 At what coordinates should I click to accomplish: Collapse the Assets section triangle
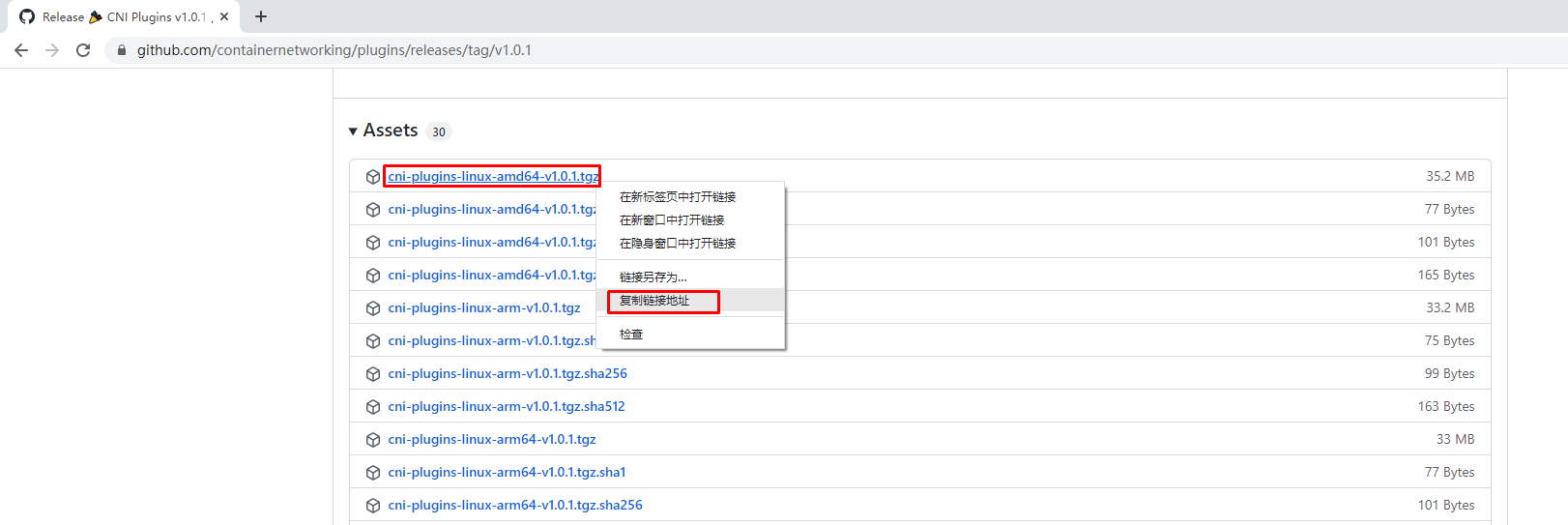click(353, 131)
